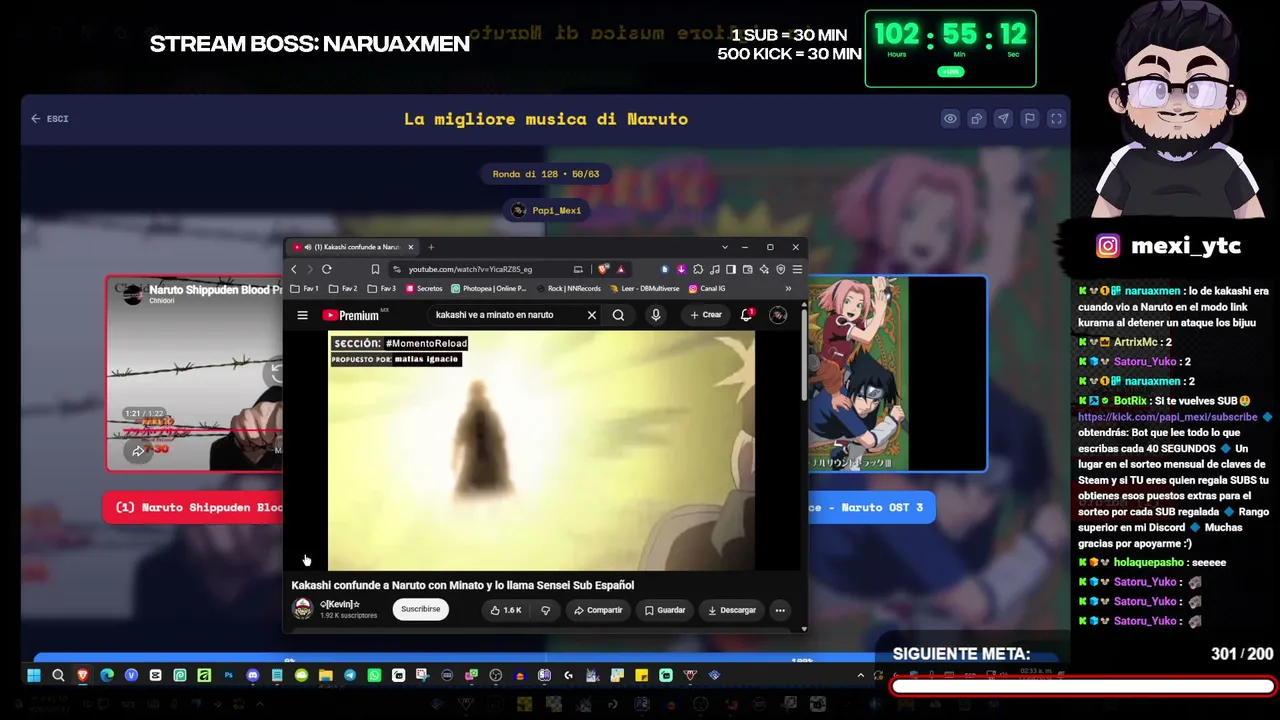The height and width of the screenshot is (720, 1280).
Task: Click the Crear button on YouTube
Action: pyautogui.click(x=706, y=315)
